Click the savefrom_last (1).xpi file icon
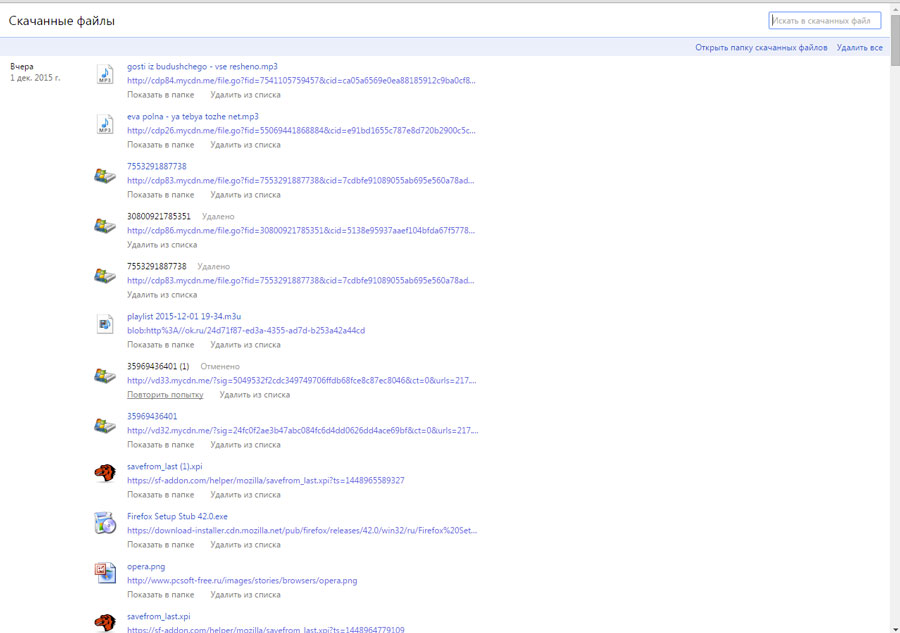 [x=105, y=473]
